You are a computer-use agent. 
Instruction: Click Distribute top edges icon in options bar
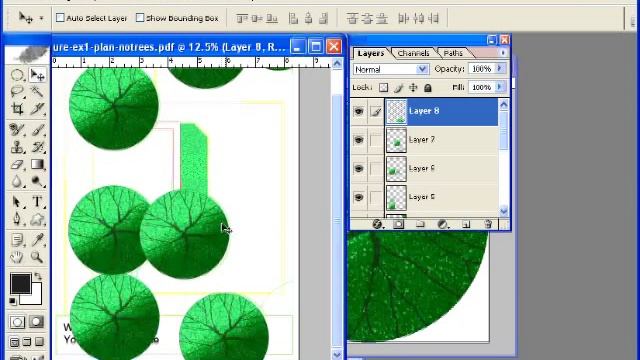point(352,18)
